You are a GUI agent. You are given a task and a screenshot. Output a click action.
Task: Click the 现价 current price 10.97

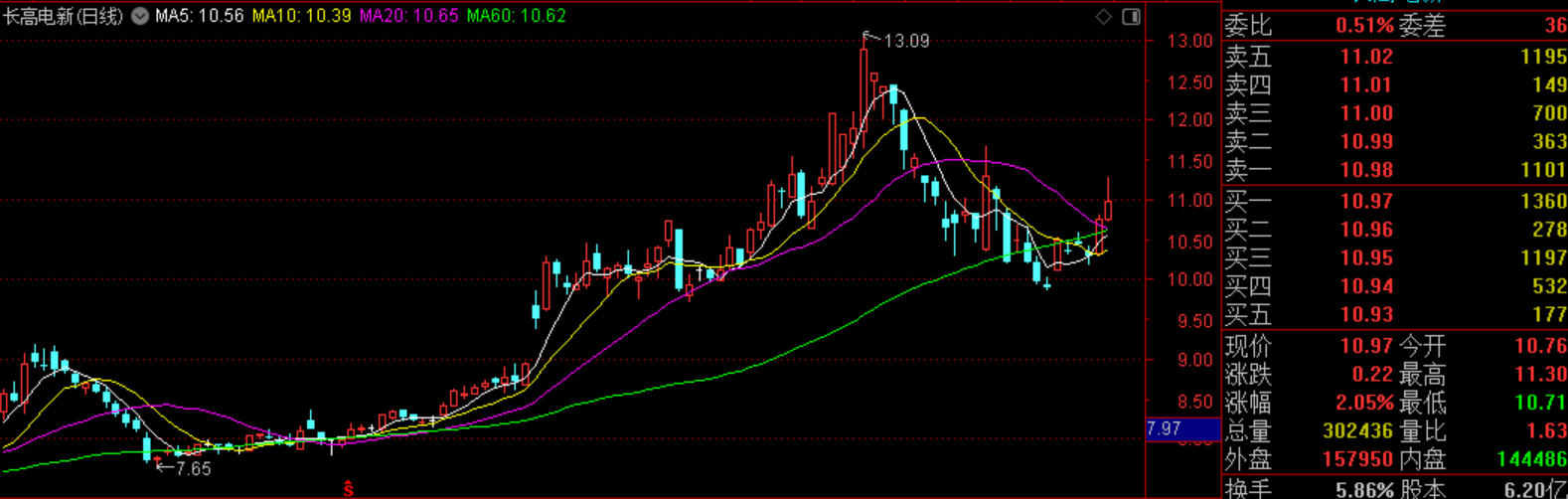coord(1366,346)
